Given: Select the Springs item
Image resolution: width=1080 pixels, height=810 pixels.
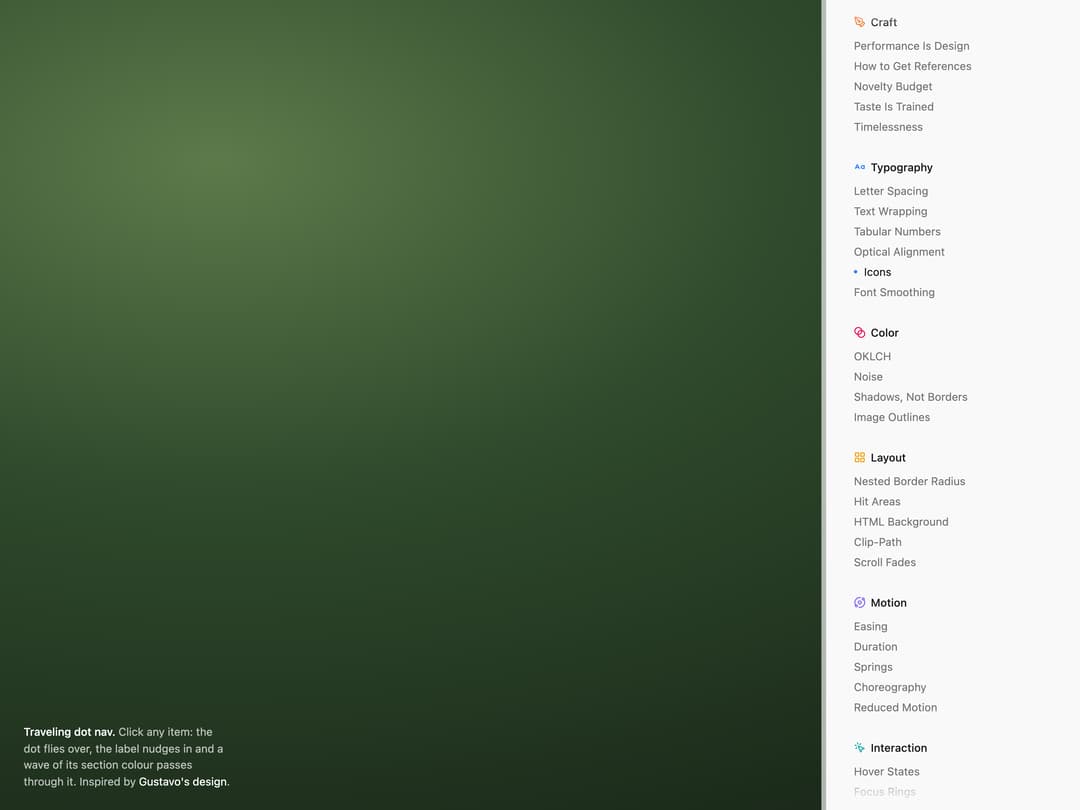Looking at the screenshot, I should tap(873, 667).
